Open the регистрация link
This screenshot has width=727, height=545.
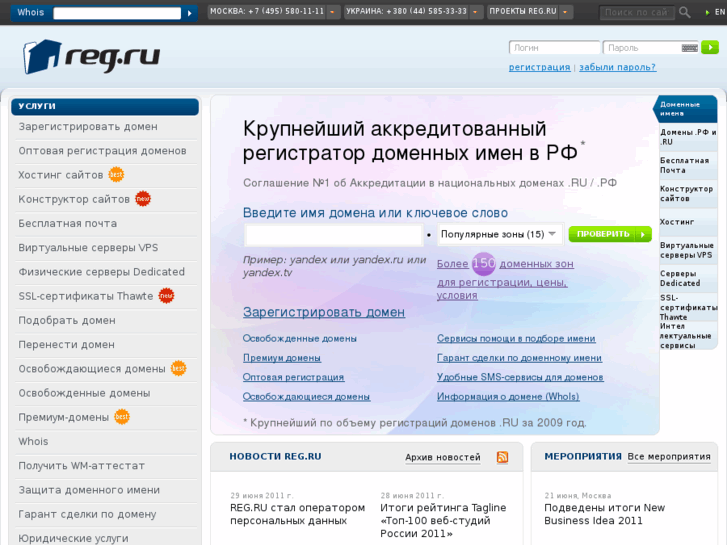tap(540, 67)
